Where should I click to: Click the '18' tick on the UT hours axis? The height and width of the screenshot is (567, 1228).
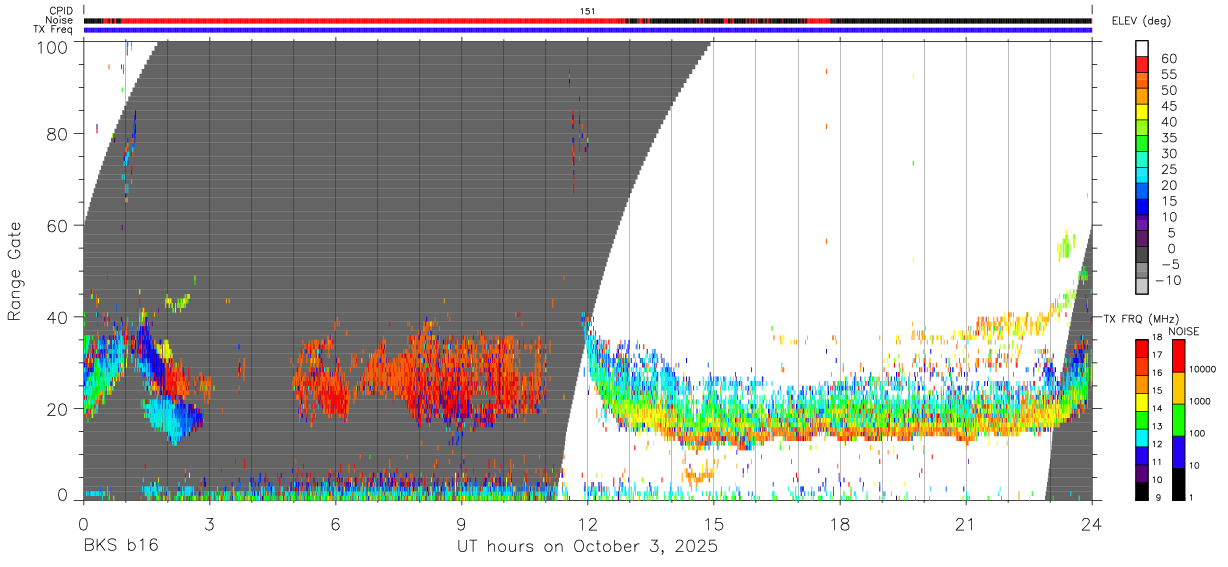pyautogui.click(x=839, y=524)
